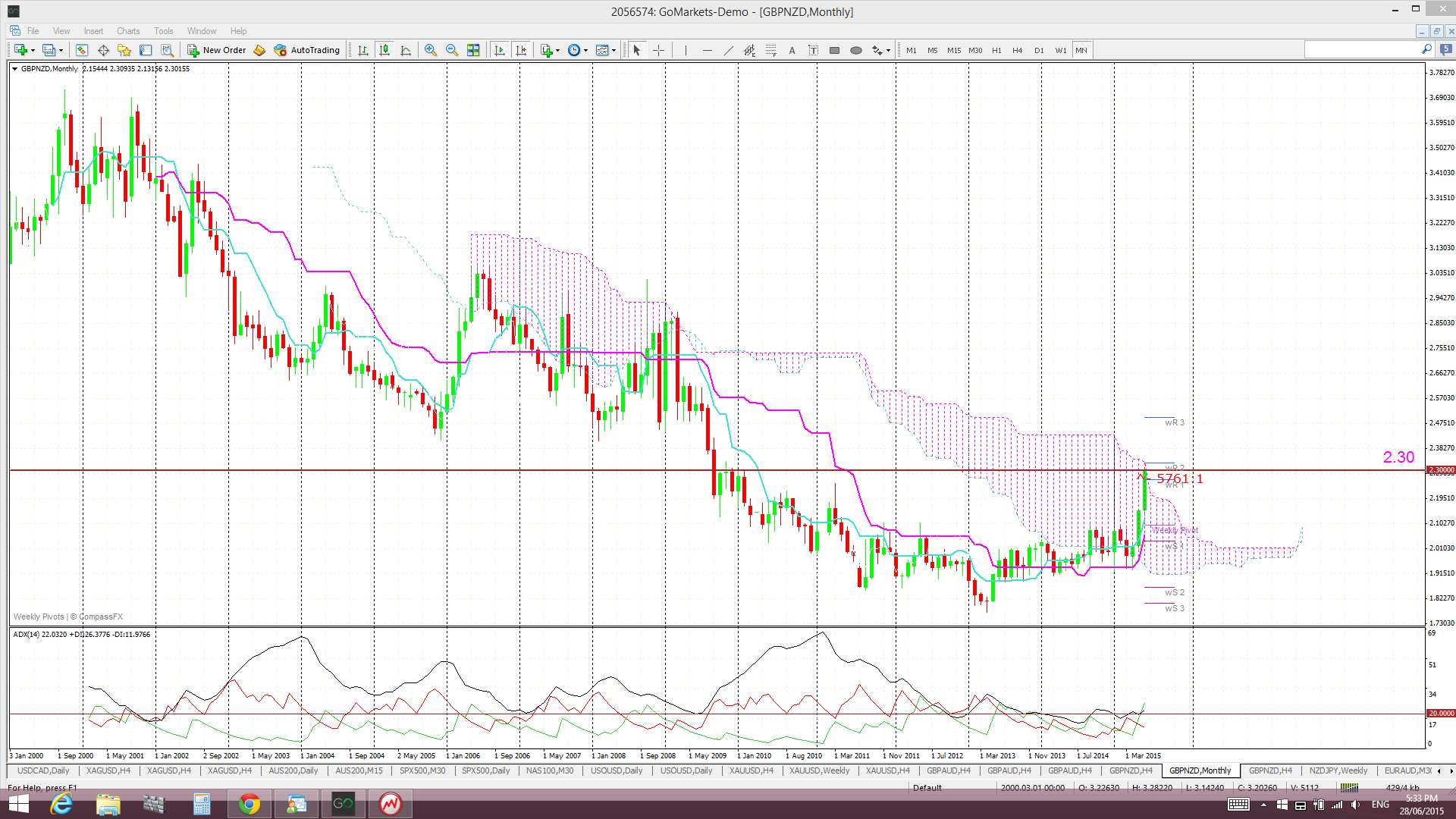Select the Crosshair cursor tool
This screenshot has width=1456, height=819.
[x=658, y=50]
